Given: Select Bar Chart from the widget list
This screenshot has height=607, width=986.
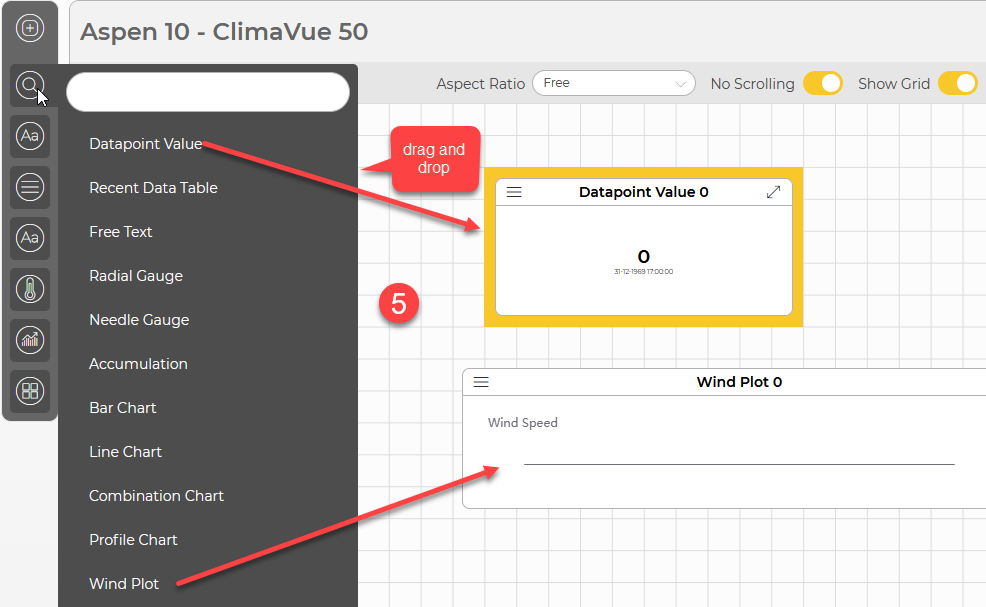Looking at the screenshot, I should [x=123, y=408].
